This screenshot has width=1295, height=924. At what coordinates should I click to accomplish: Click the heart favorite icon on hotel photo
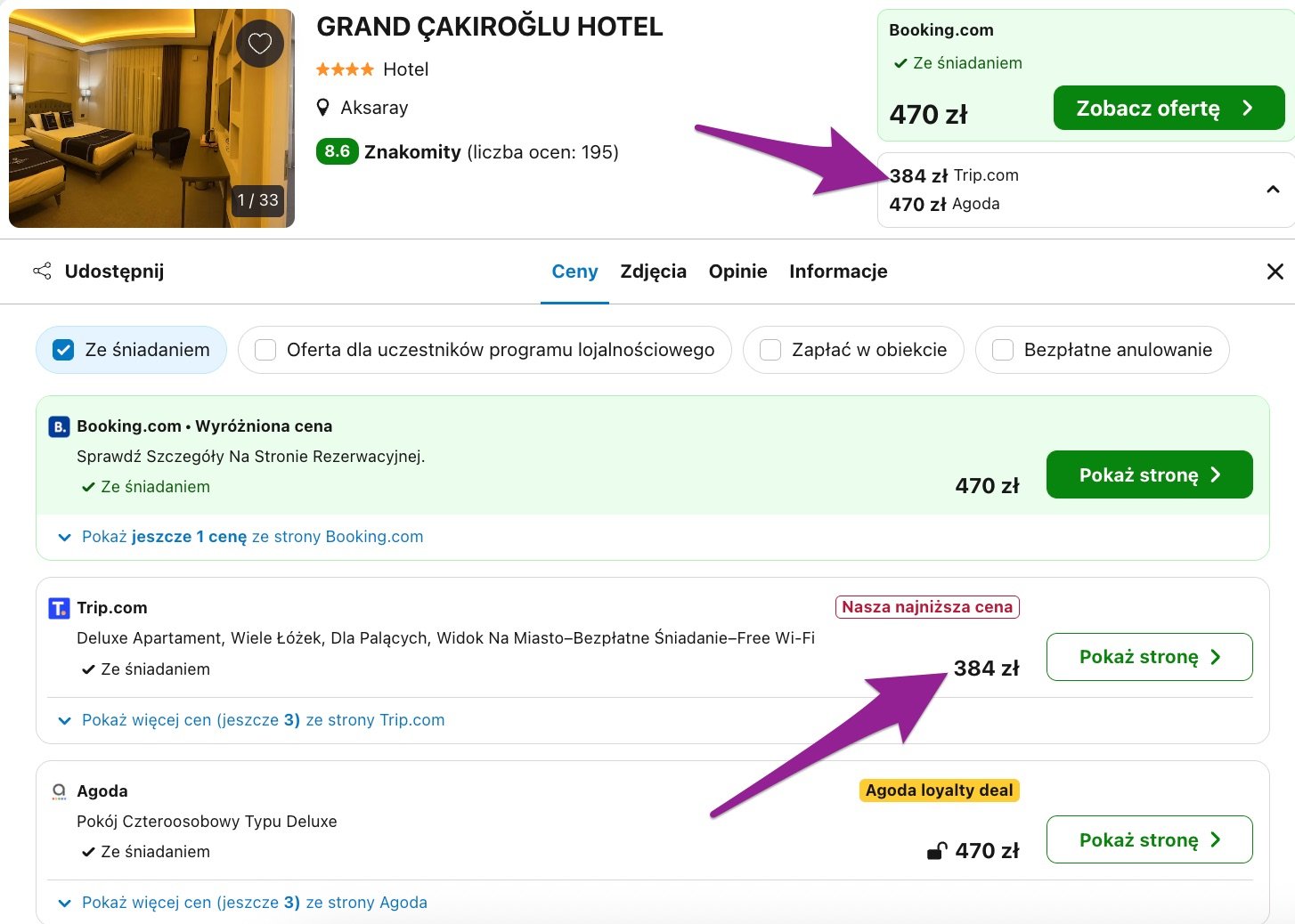click(x=260, y=43)
